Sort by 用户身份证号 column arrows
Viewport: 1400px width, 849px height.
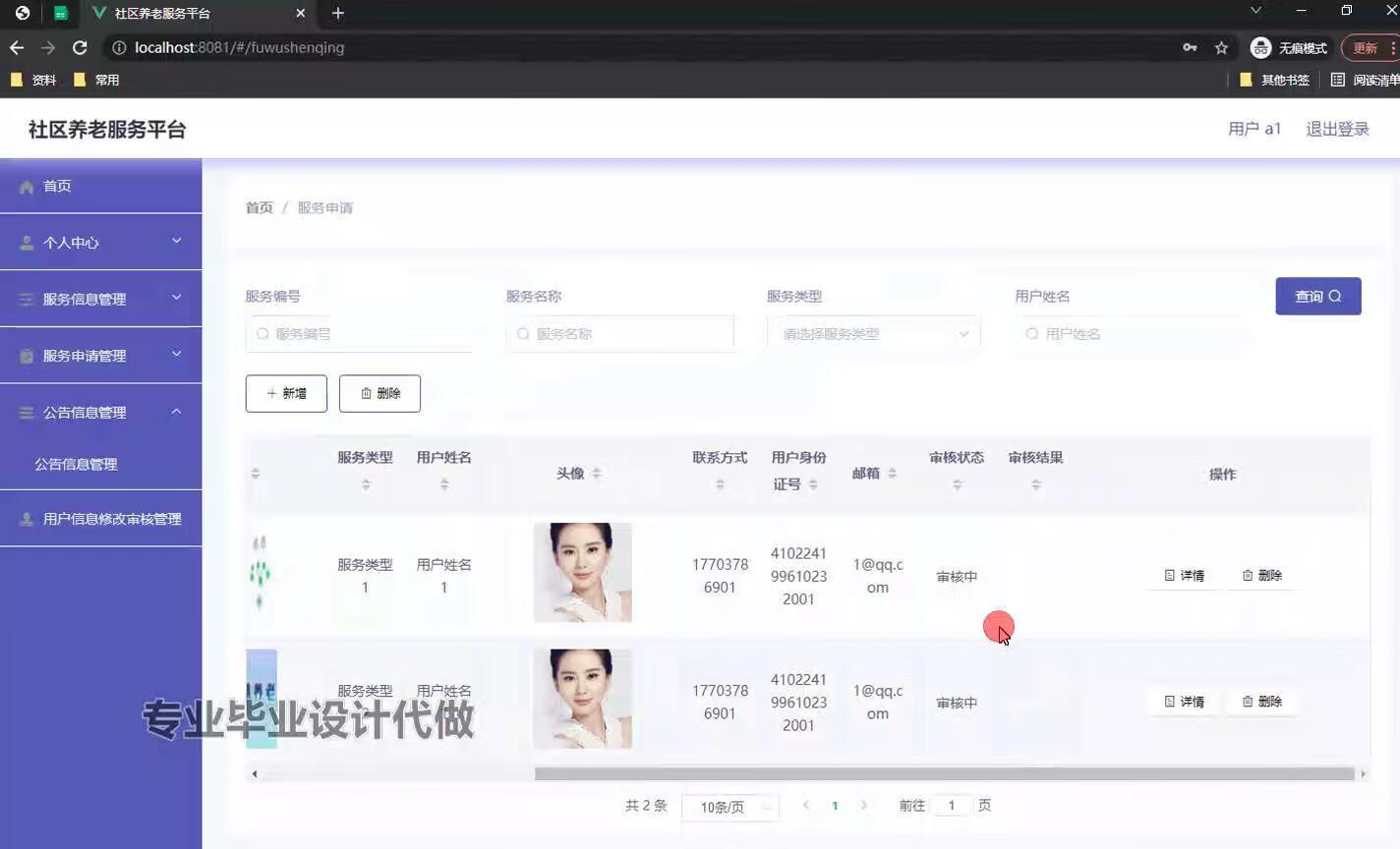(x=813, y=484)
